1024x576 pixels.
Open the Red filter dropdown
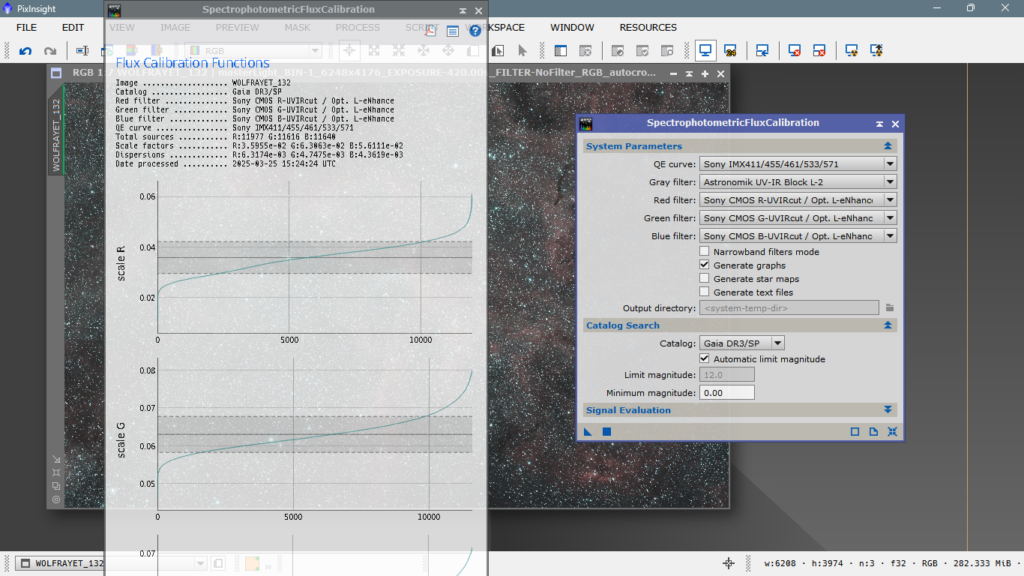pyautogui.click(x=797, y=200)
